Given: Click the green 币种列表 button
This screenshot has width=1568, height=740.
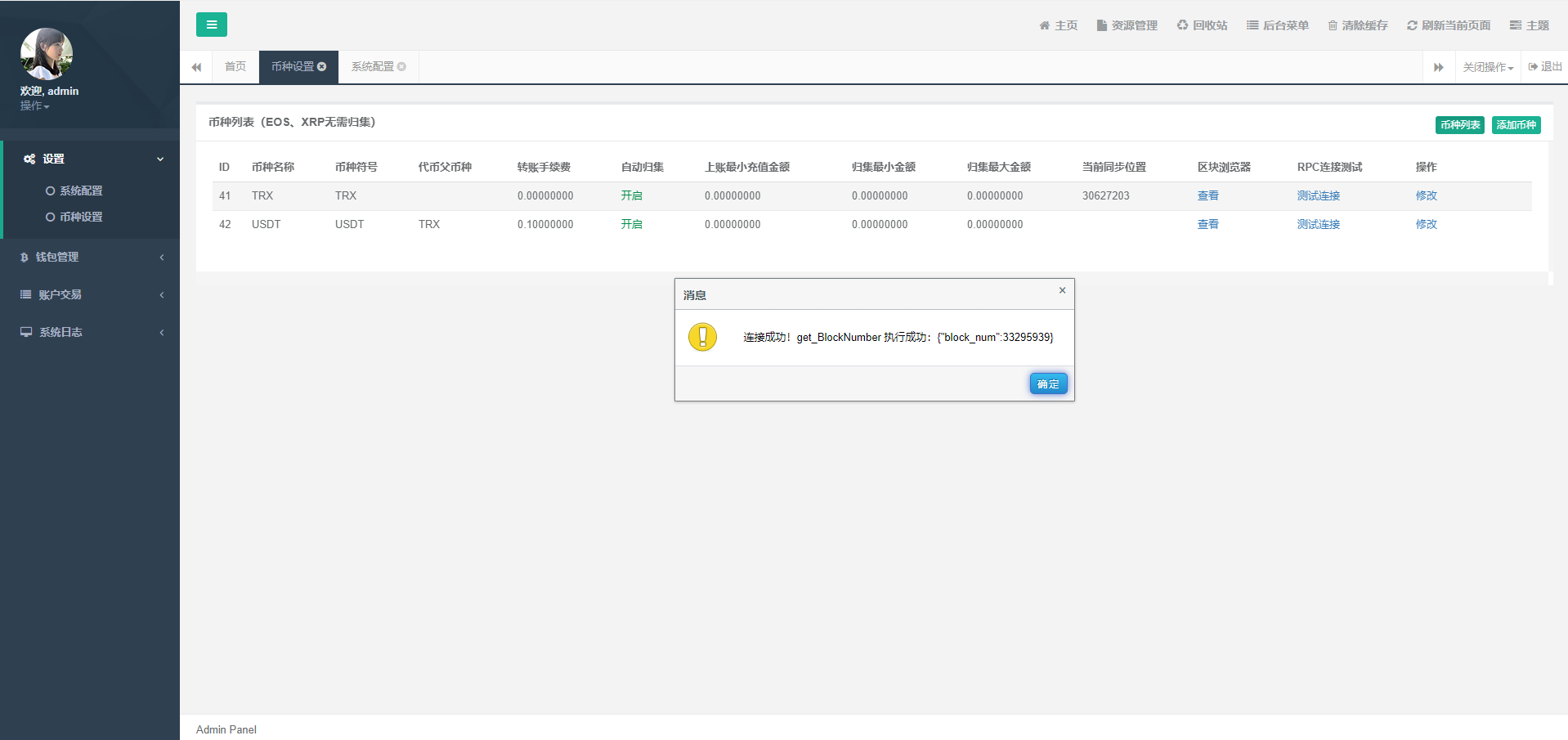Looking at the screenshot, I should click(x=1460, y=125).
